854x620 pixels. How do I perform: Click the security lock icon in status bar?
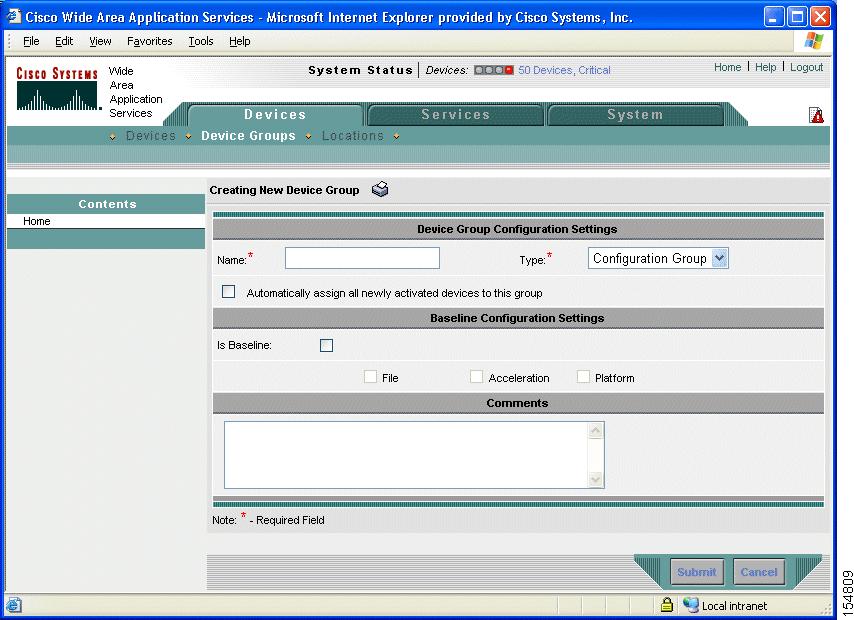click(x=666, y=604)
